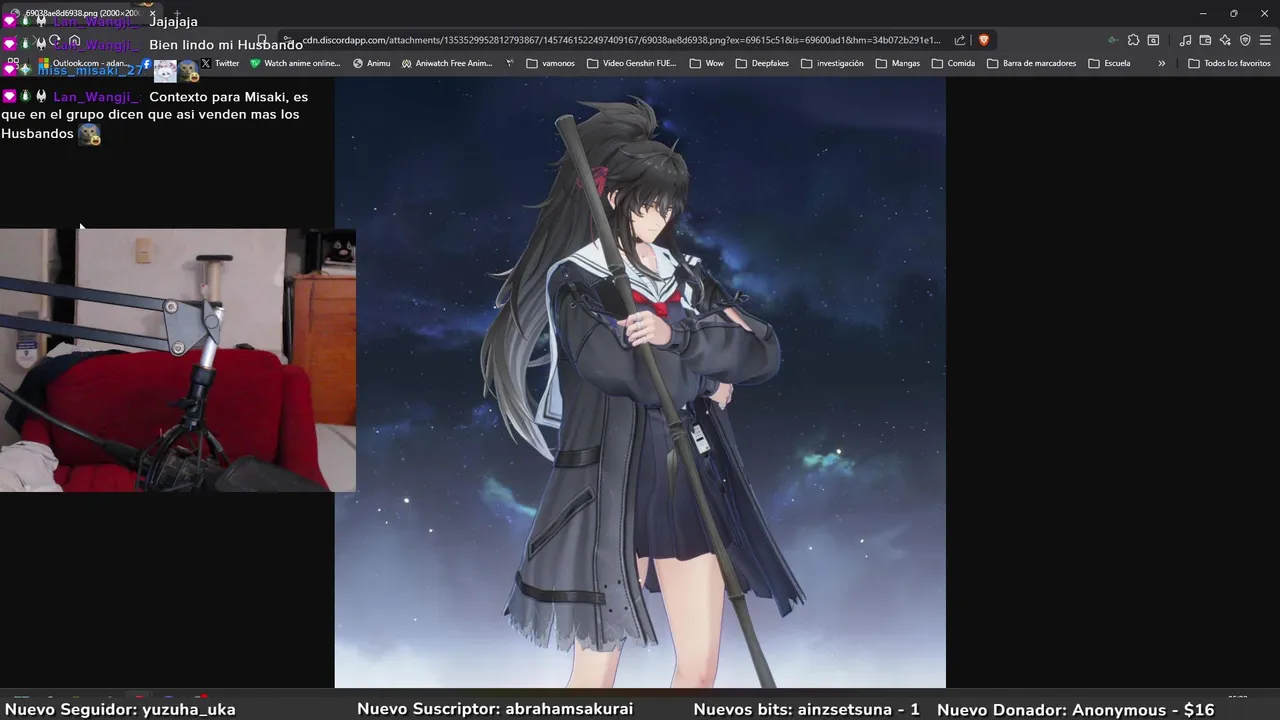Open the Twitter X bookmark
The height and width of the screenshot is (720, 1280).
[x=220, y=63]
